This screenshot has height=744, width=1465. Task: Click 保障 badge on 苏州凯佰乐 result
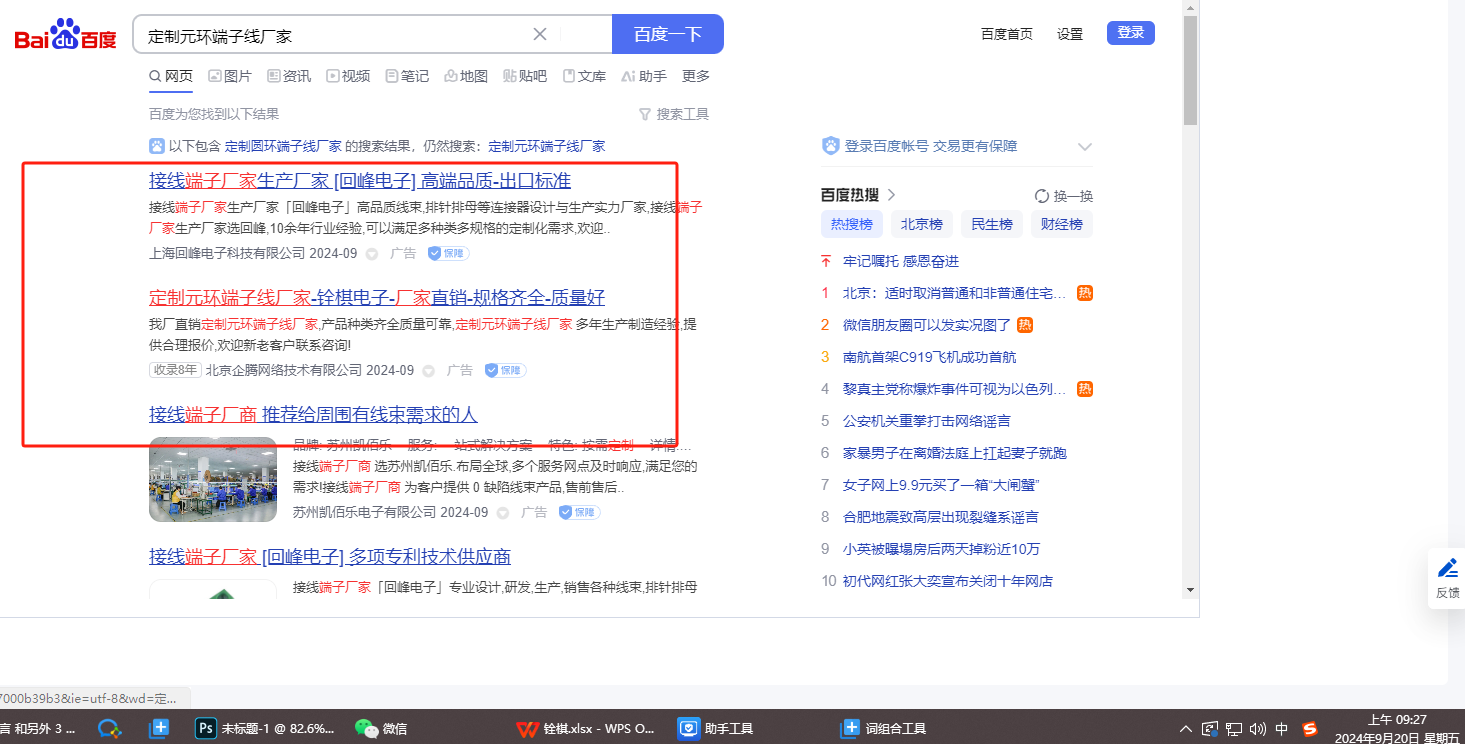(580, 513)
